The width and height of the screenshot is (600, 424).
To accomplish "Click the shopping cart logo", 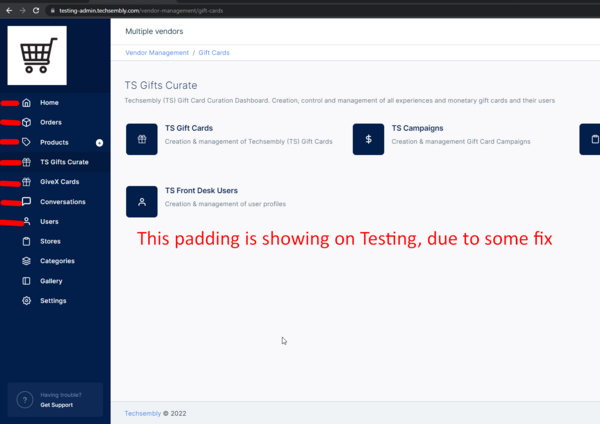I will tap(37, 55).
